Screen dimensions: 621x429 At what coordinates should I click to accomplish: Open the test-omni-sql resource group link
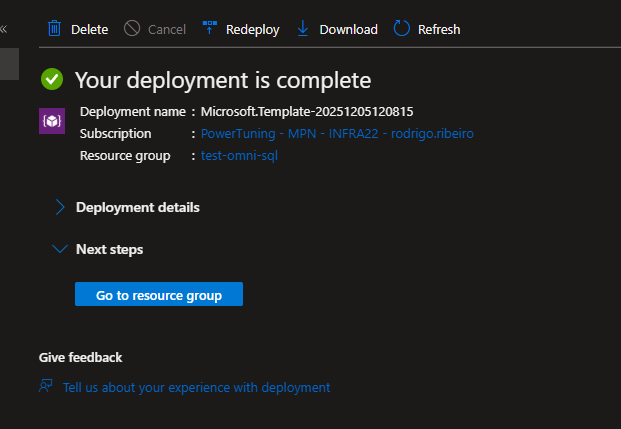(x=239, y=156)
